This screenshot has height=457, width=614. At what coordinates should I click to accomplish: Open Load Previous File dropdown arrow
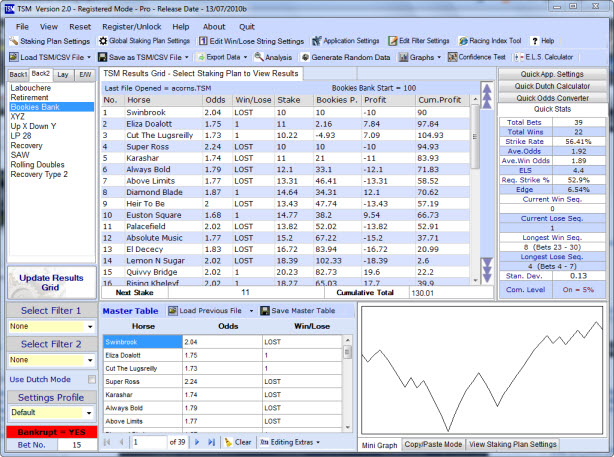[x=251, y=311]
